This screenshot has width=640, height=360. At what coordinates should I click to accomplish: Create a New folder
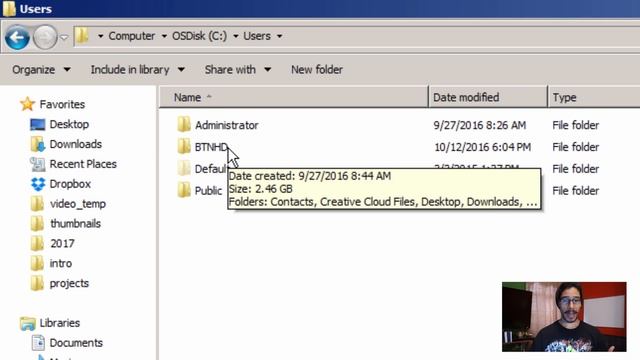pos(317,70)
